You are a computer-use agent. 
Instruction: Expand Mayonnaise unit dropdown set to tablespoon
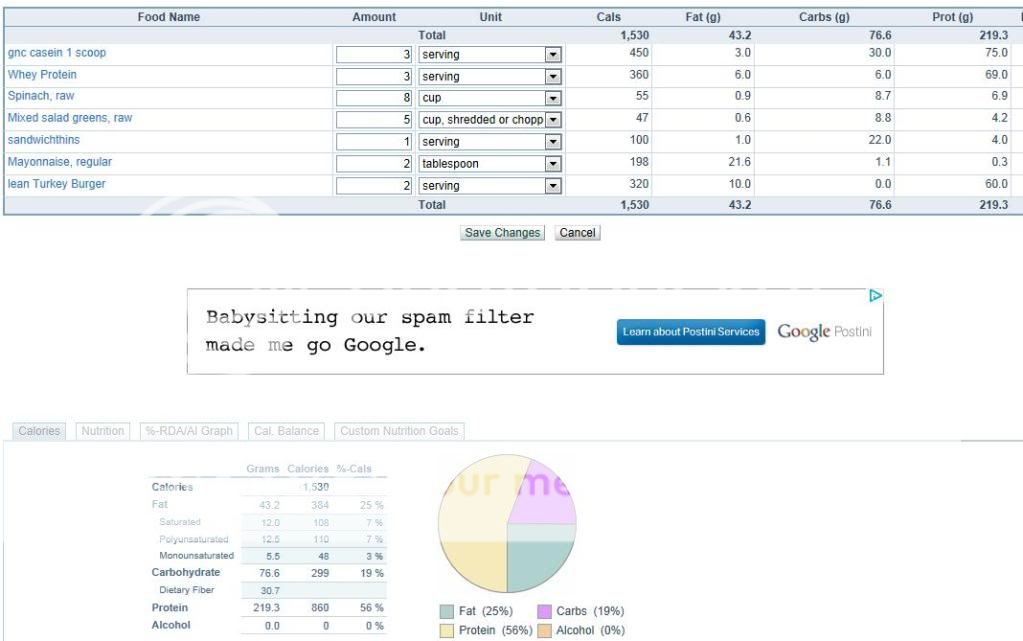click(552, 163)
